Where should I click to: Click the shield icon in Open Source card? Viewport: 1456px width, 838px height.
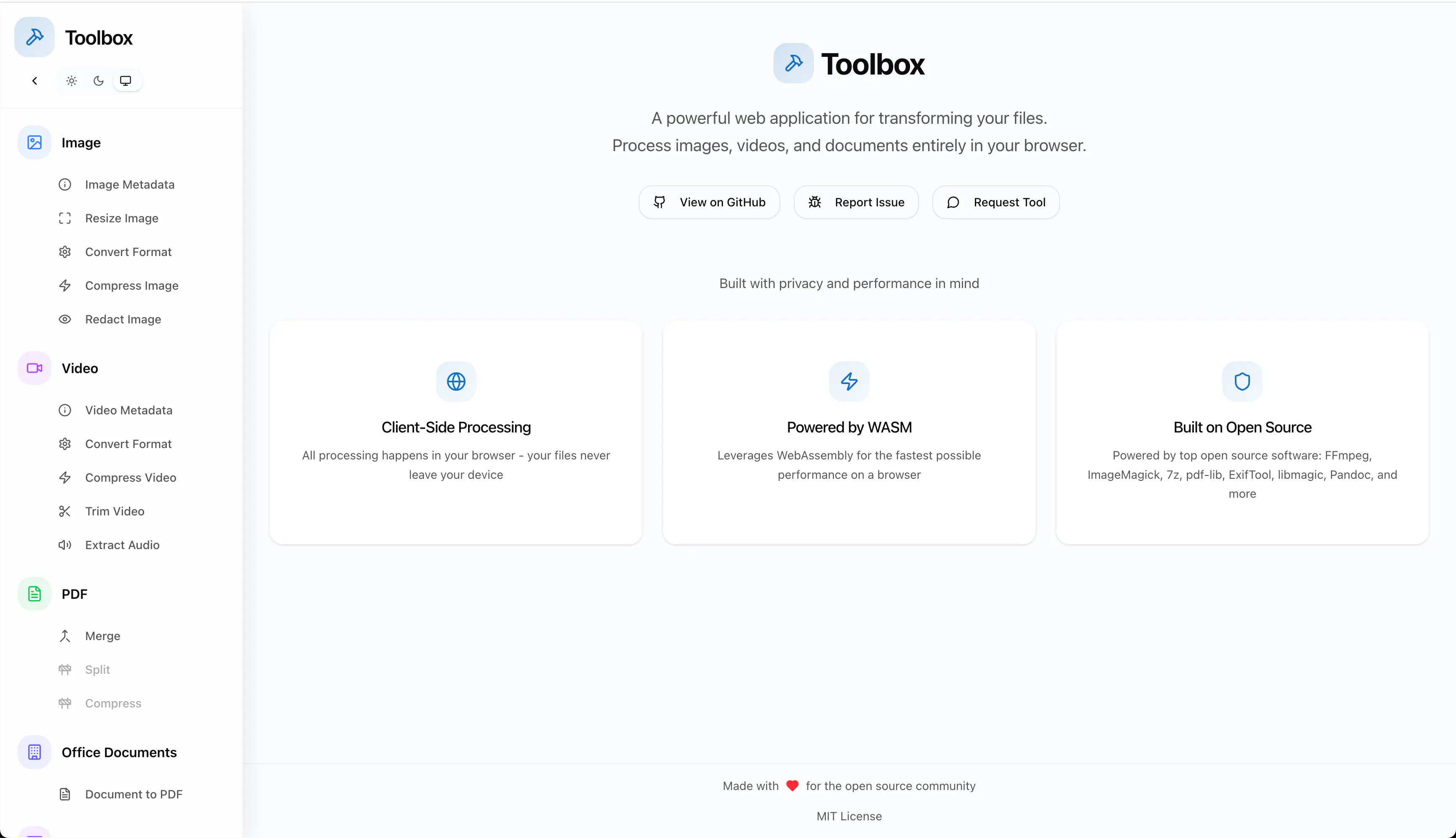click(x=1242, y=382)
